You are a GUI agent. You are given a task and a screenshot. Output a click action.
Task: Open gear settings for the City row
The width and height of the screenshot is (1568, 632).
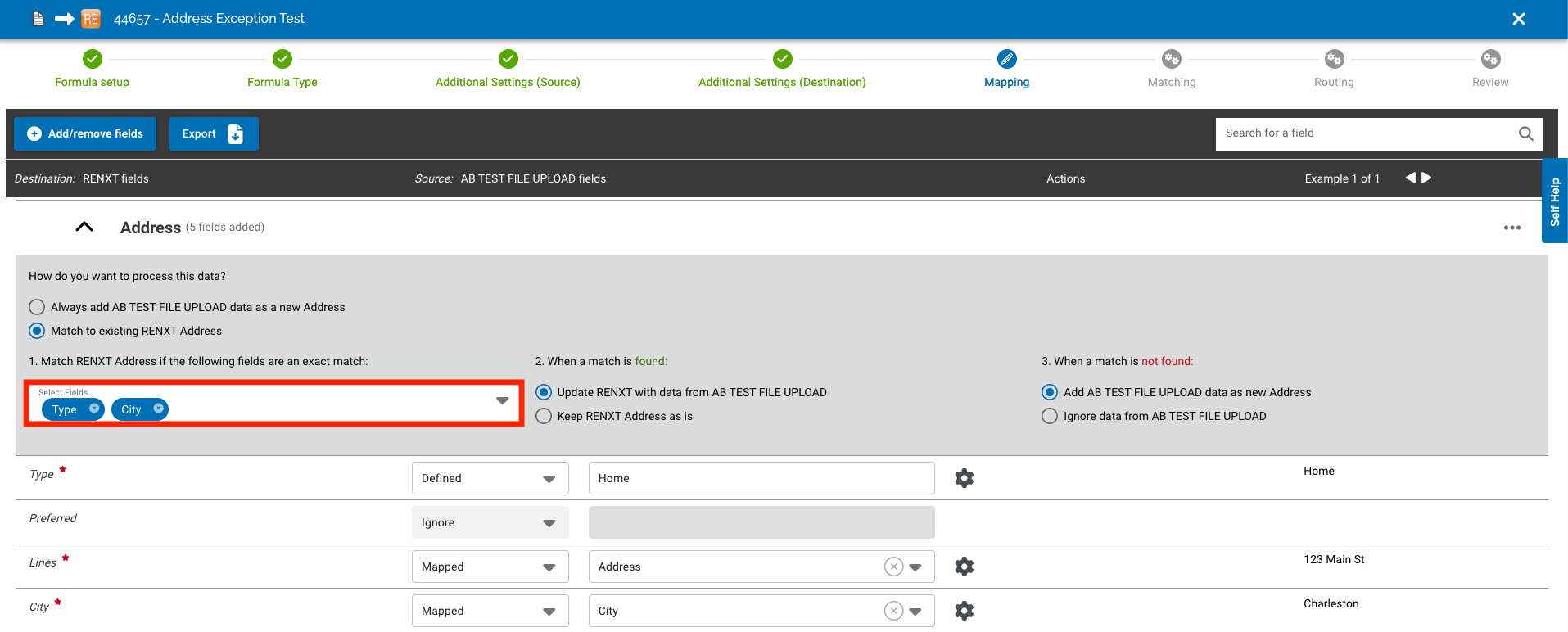[x=964, y=611]
